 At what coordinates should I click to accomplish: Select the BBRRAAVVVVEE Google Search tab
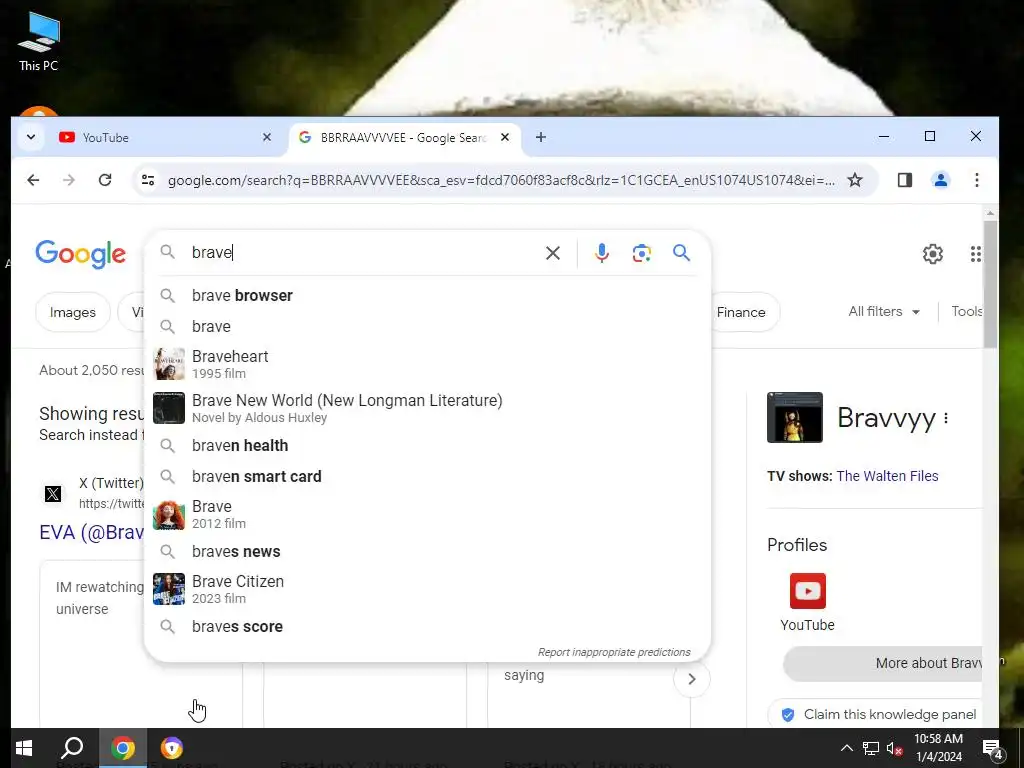[x=403, y=138]
